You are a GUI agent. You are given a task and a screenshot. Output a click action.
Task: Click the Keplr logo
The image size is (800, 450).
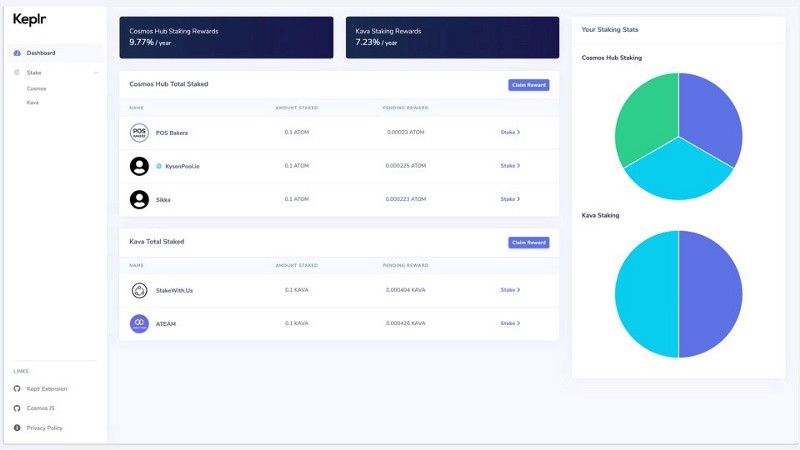(x=29, y=19)
